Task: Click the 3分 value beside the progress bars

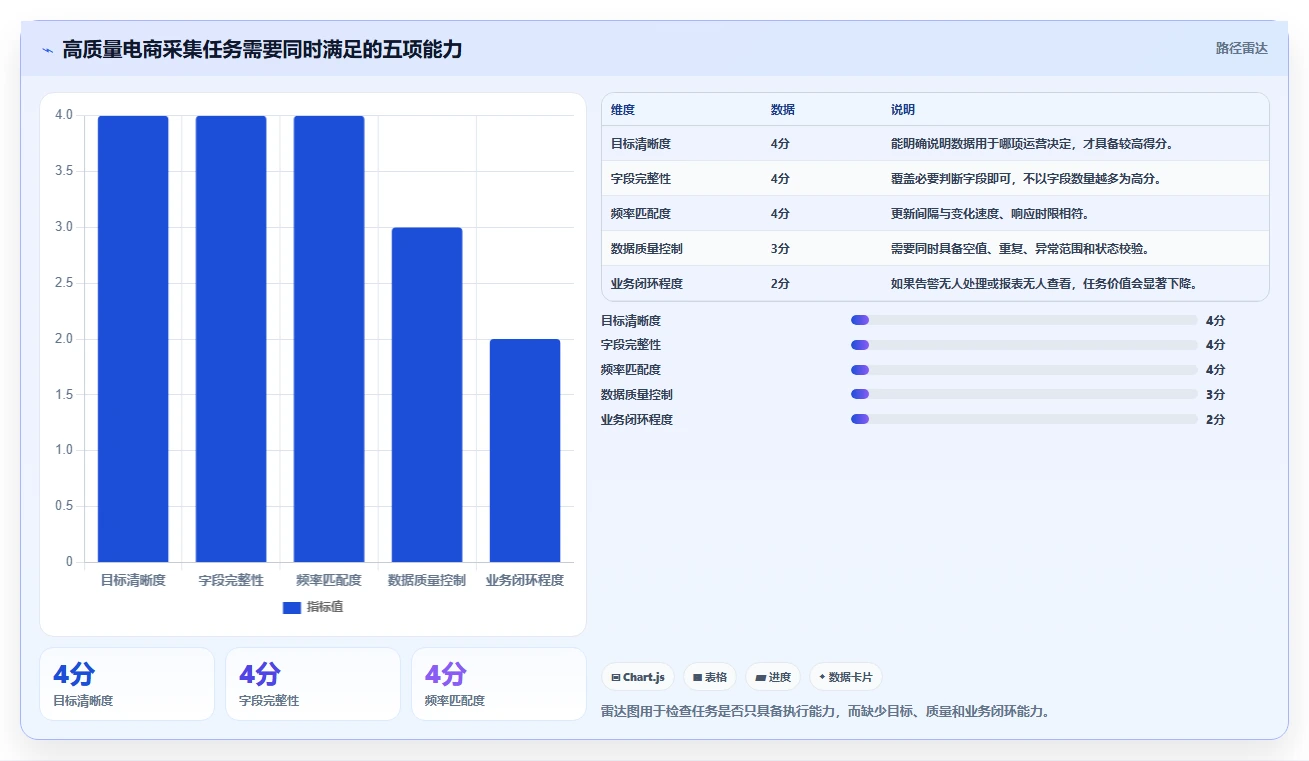Action: click(x=1215, y=395)
